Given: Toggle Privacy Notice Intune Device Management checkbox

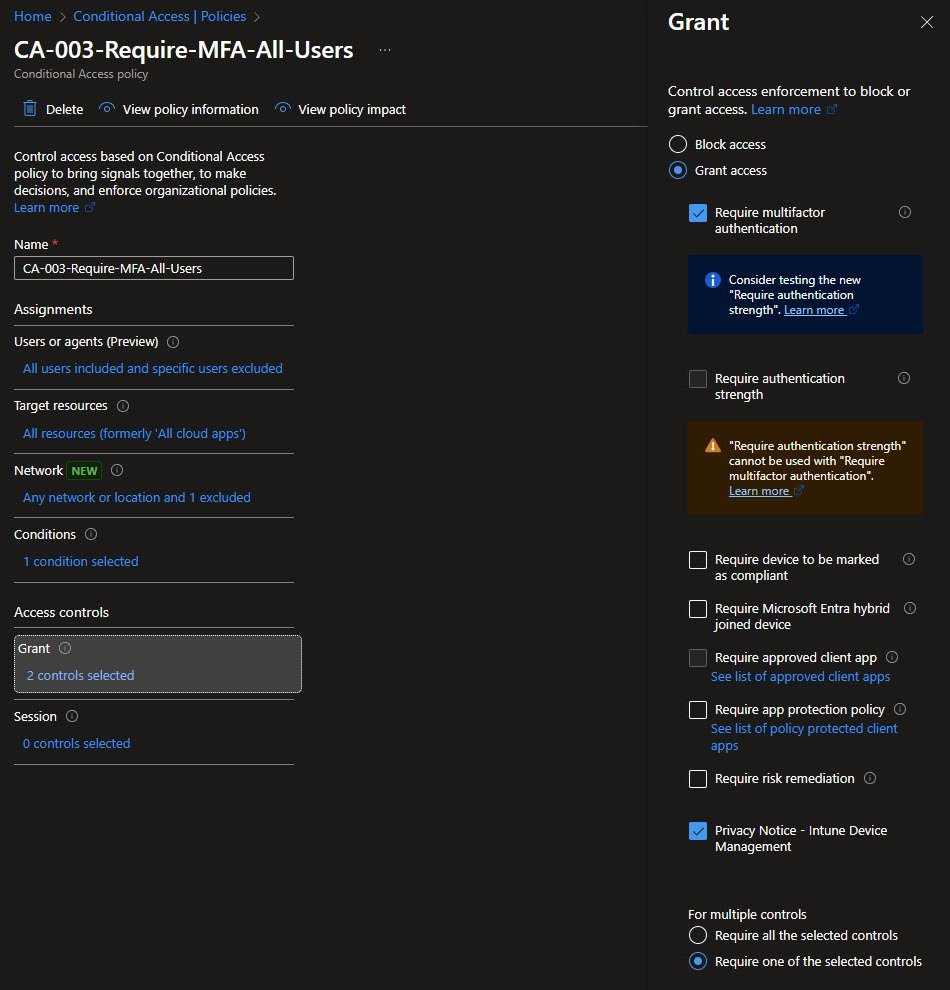Looking at the screenshot, I should tap(698, 831).
